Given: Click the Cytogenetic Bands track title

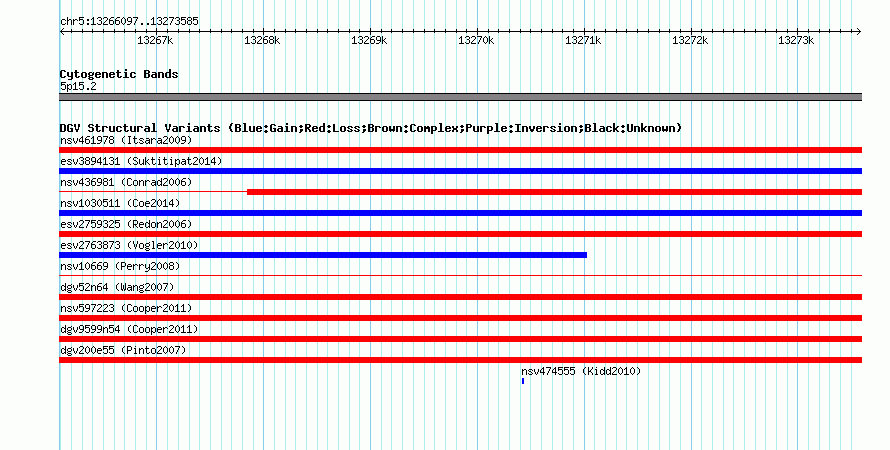Looking at the screenshot, I should pyautogui.click(x=119, y=74).
